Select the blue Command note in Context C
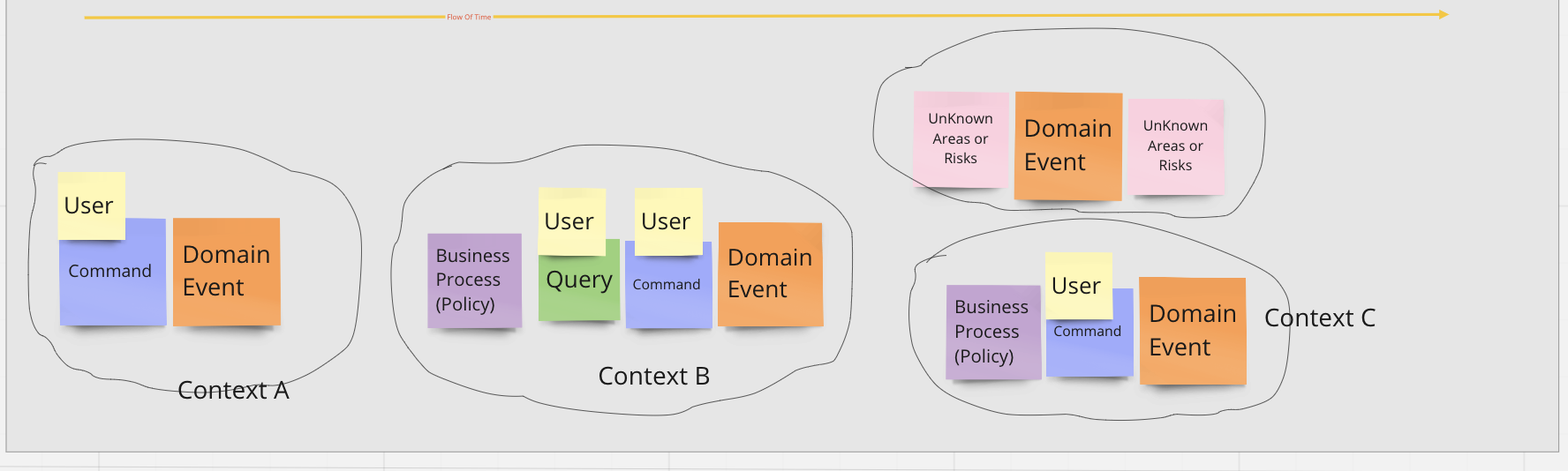 coord(1089,347)
